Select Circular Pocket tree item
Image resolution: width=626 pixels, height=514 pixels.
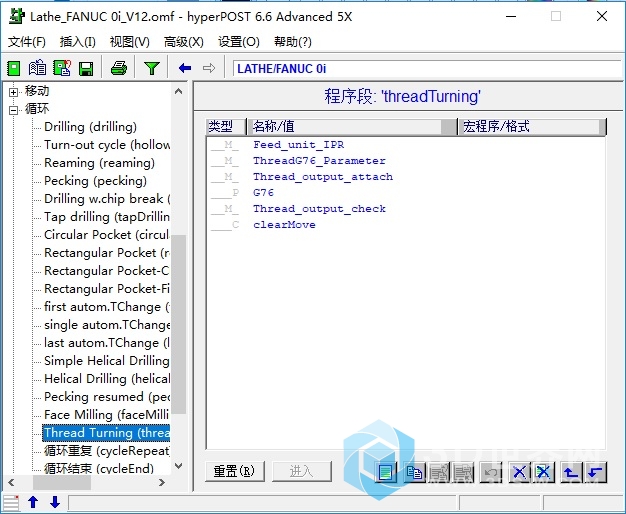pos(107,234)
